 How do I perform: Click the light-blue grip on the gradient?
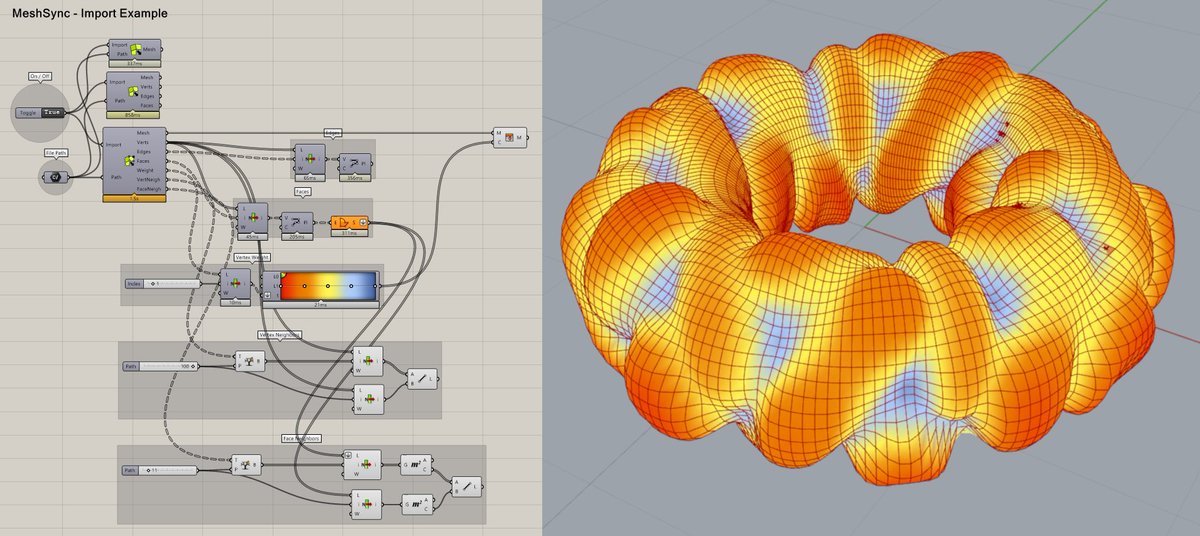(x=352, y=284)
